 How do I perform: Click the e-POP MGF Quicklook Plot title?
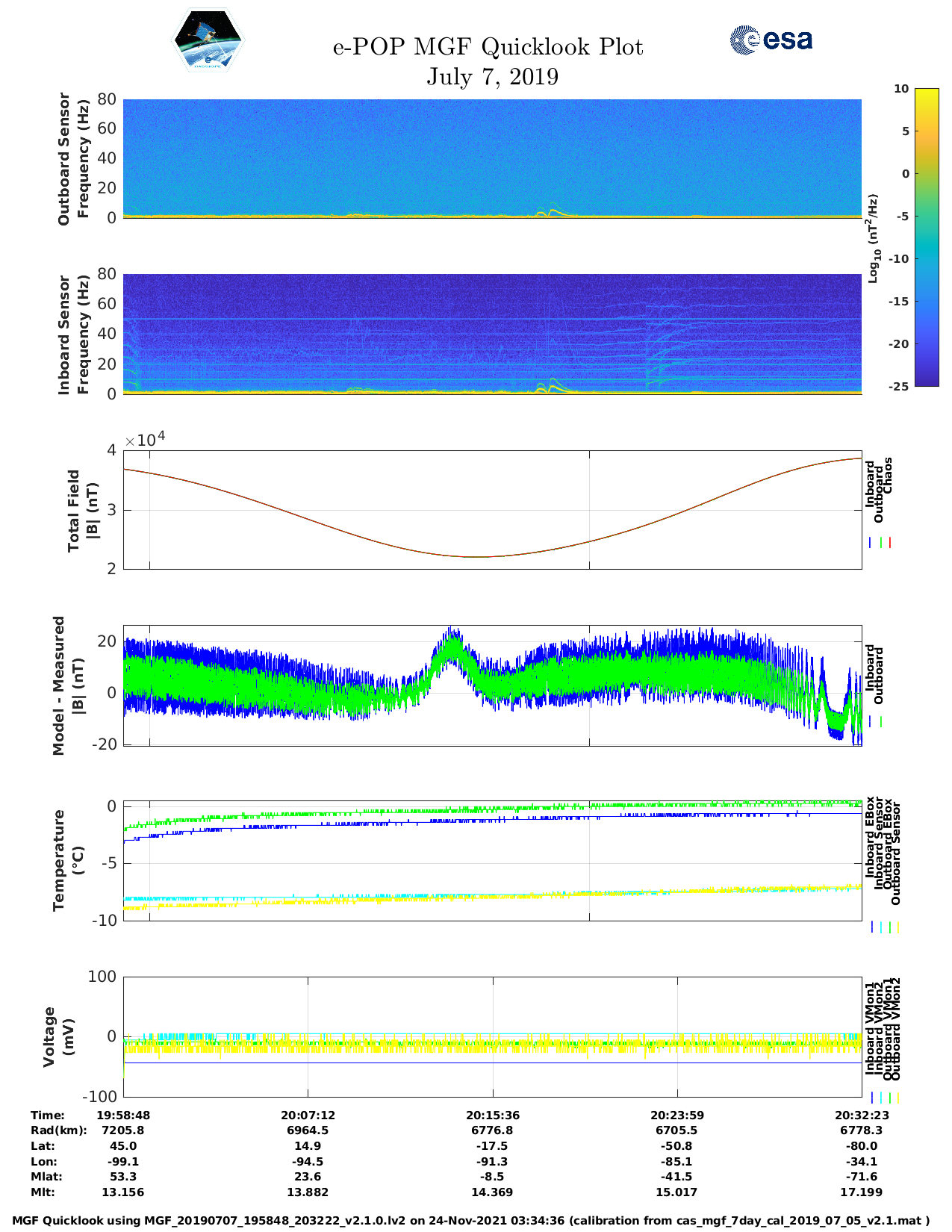point(488,47)
